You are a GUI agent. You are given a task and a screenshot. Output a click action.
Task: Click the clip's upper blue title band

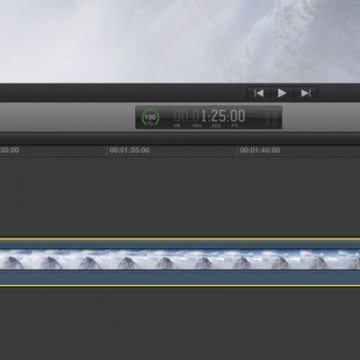coord(180,245)
